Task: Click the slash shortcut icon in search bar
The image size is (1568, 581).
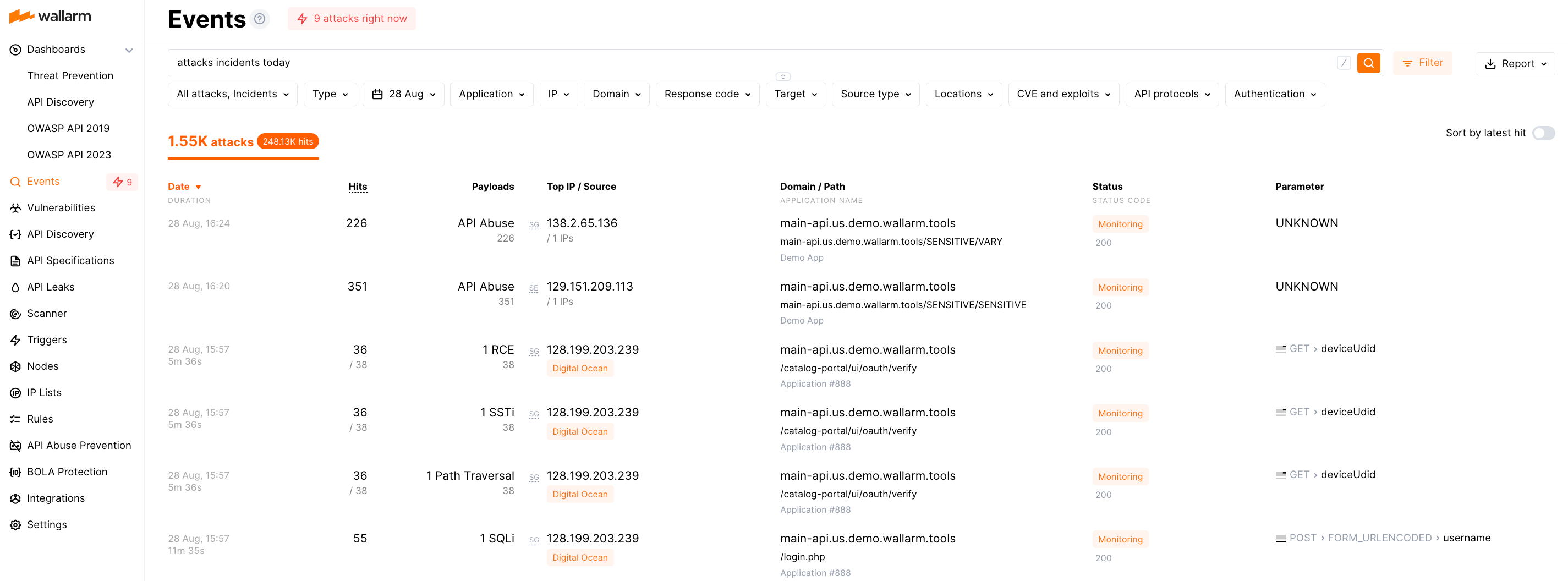Action: coord(1344,63)
